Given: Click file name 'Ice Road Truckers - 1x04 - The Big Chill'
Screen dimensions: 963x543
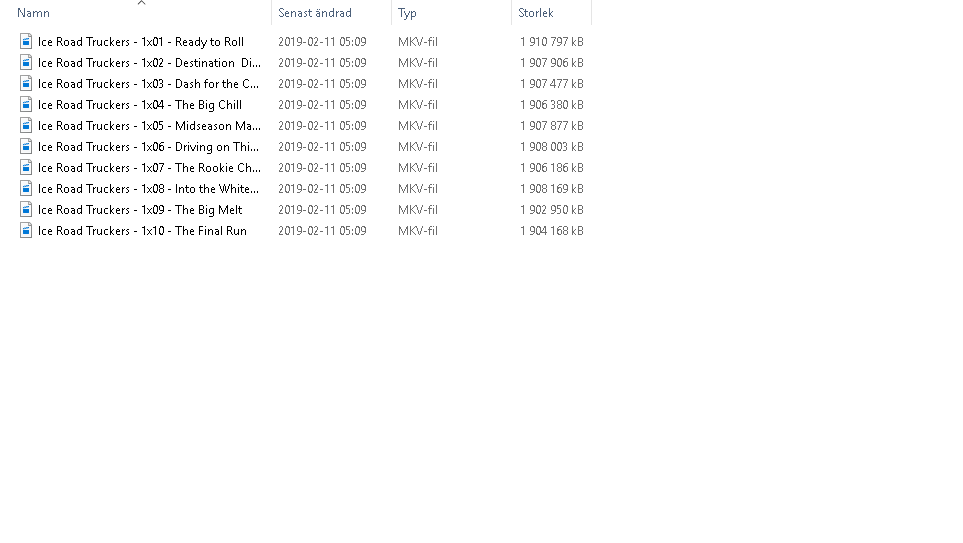Looking at the screenshot, I should tap(139, 104).
